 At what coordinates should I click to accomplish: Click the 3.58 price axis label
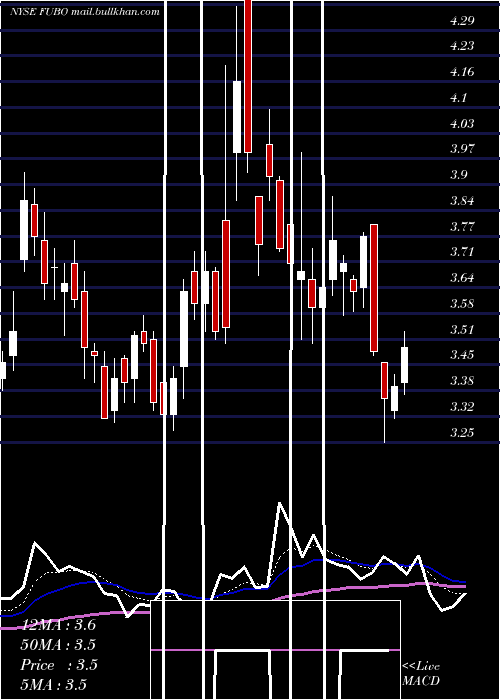462,304
